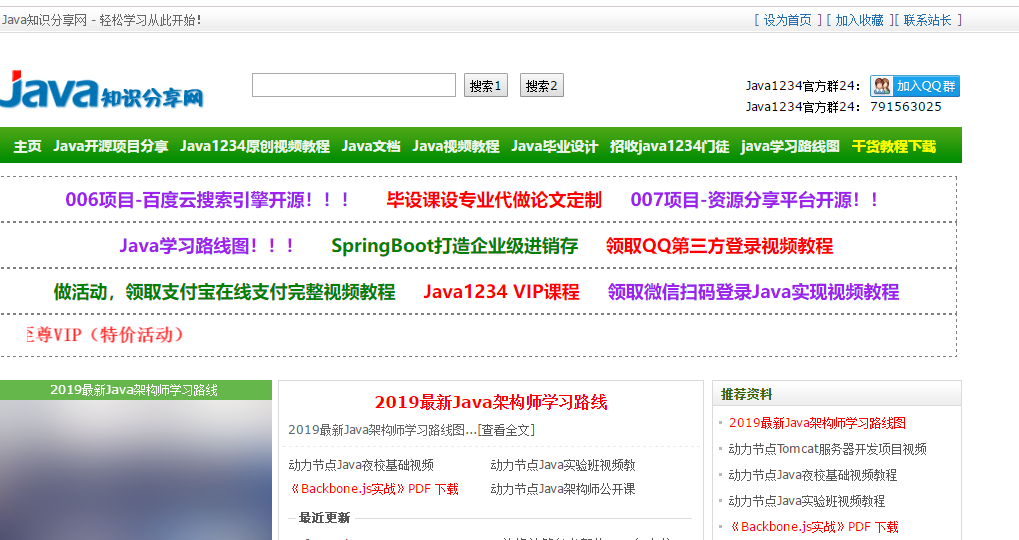Click the 查看全文 link

(506, 430)
